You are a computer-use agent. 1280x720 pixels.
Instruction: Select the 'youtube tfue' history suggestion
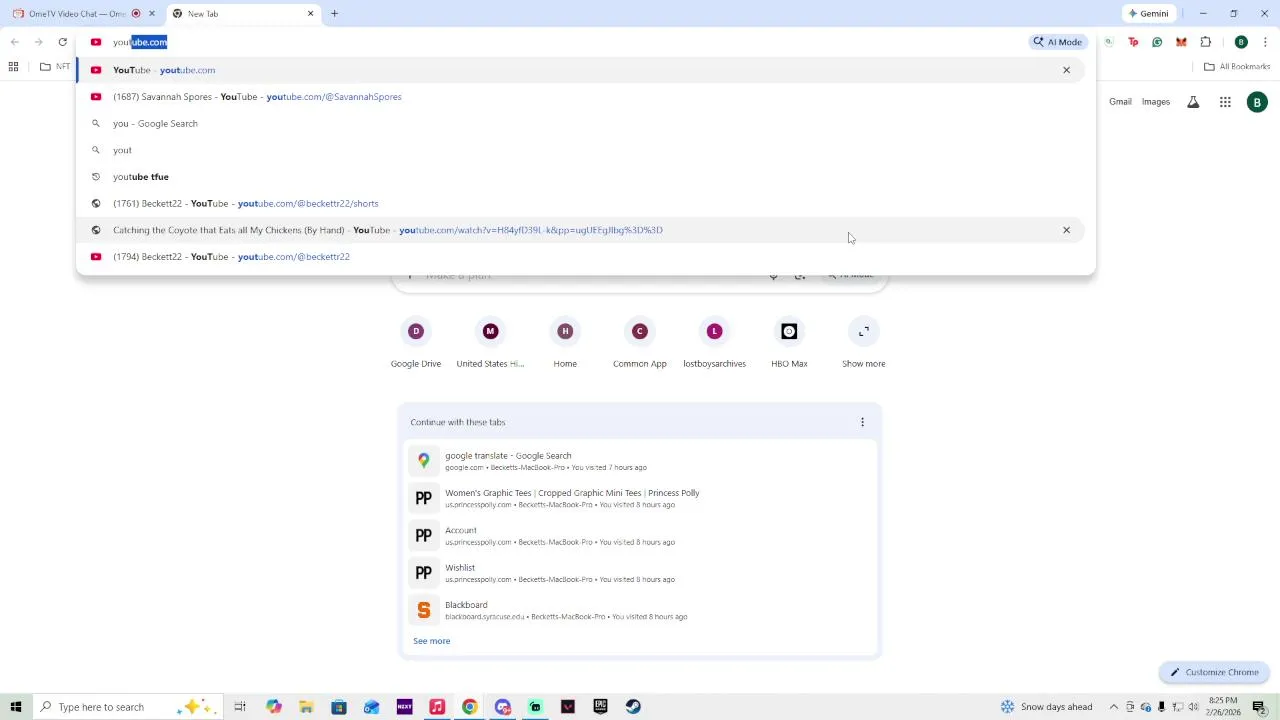(x=580, y=177)
